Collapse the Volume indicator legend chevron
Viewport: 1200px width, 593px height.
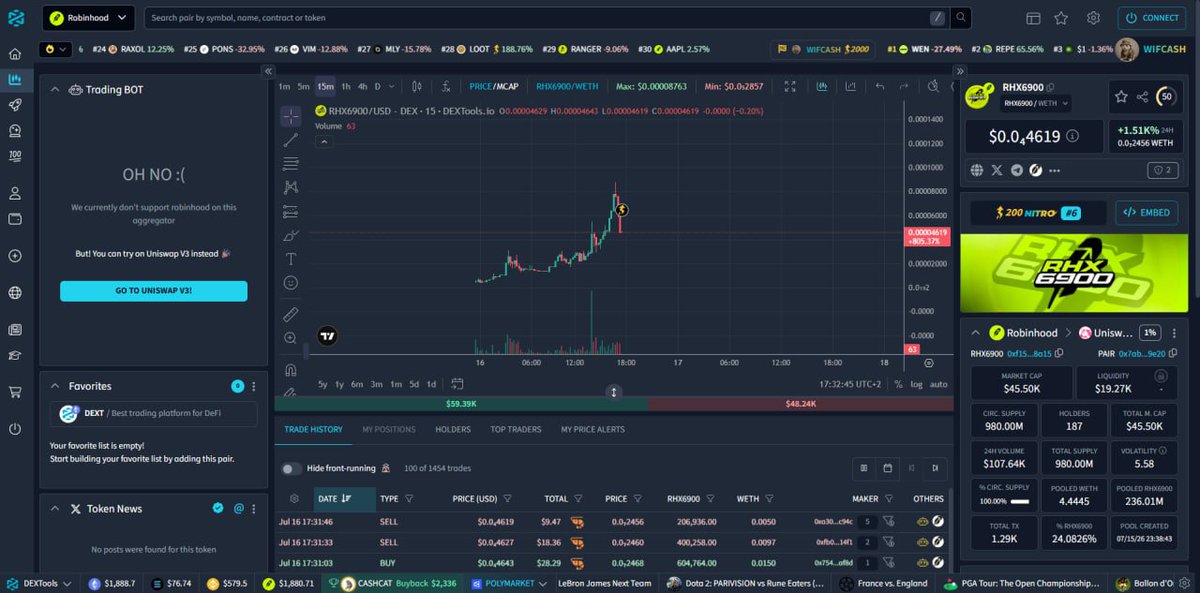click(x=323, y=142)
